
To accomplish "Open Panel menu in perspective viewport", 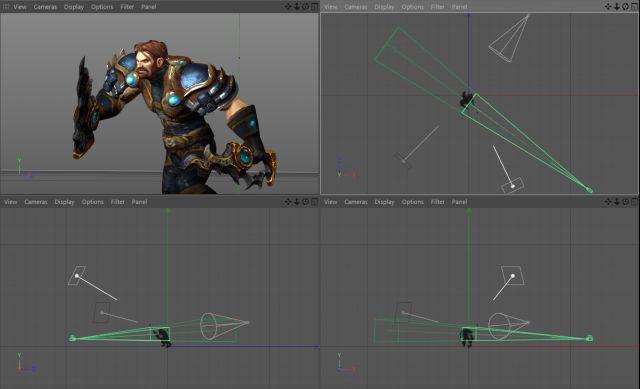I will tap(149, 7).
